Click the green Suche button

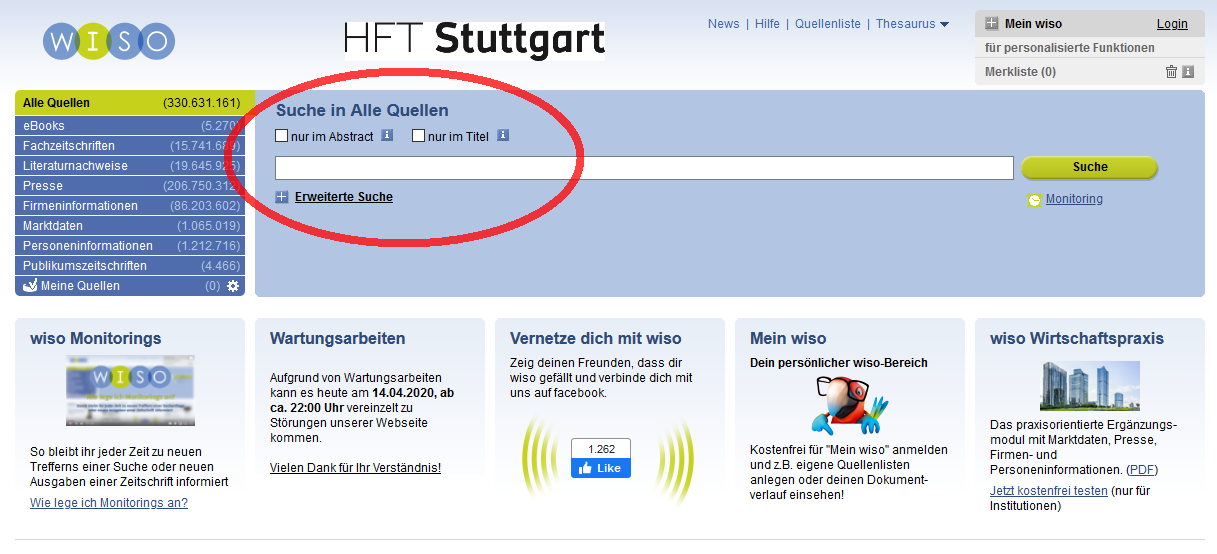(x=1089, y=167)
